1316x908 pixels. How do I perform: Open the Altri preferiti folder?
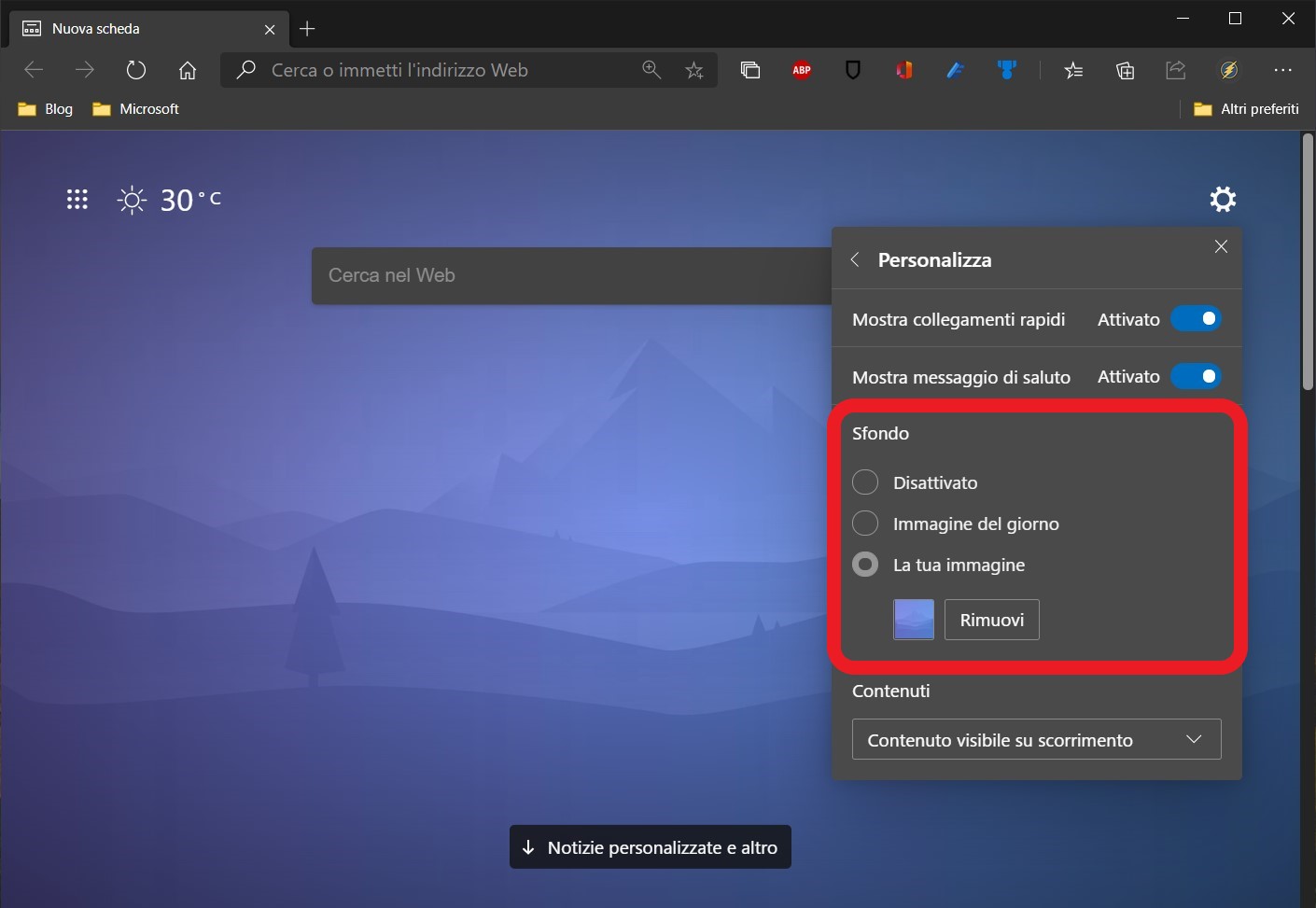(x=1246, y=109)
